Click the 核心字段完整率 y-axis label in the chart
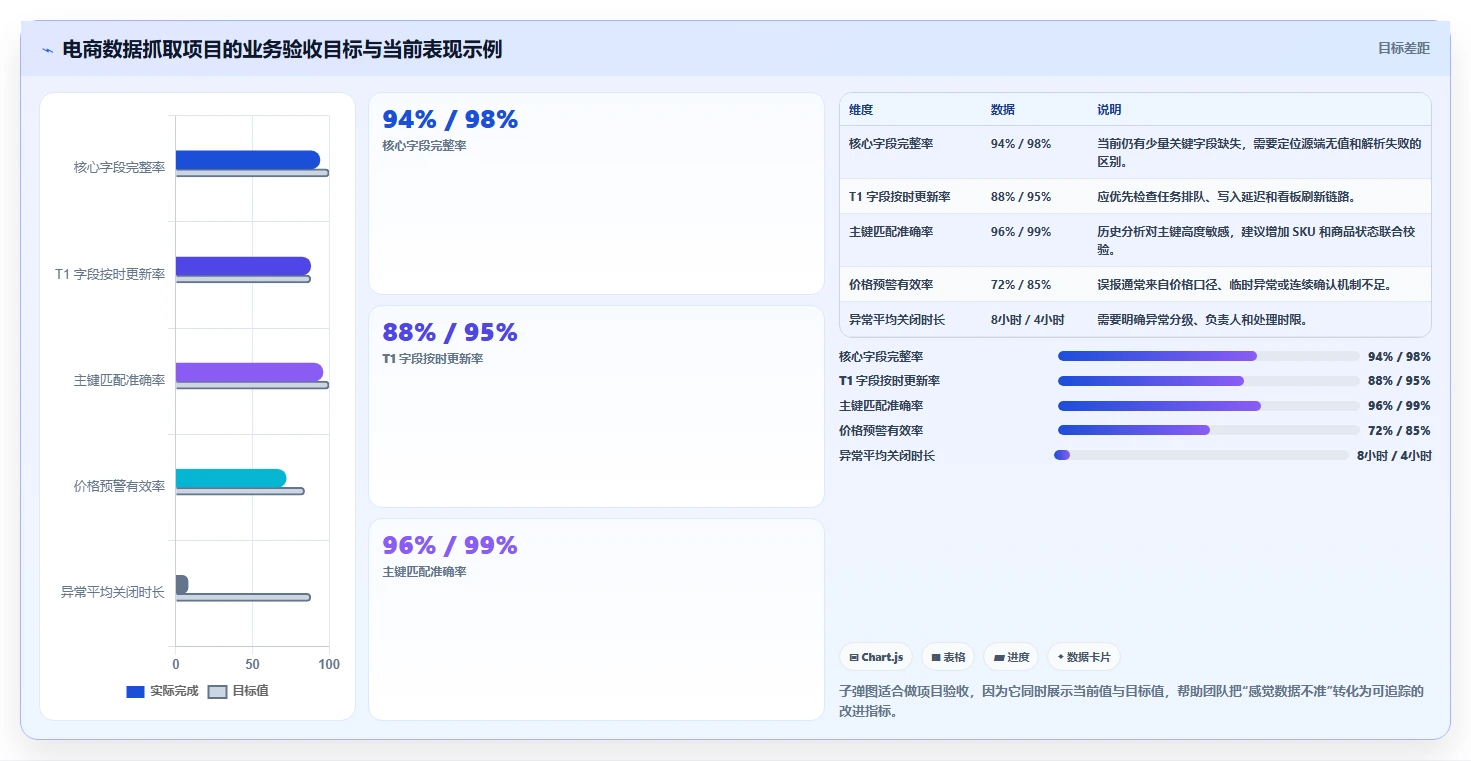 [119, 167]
